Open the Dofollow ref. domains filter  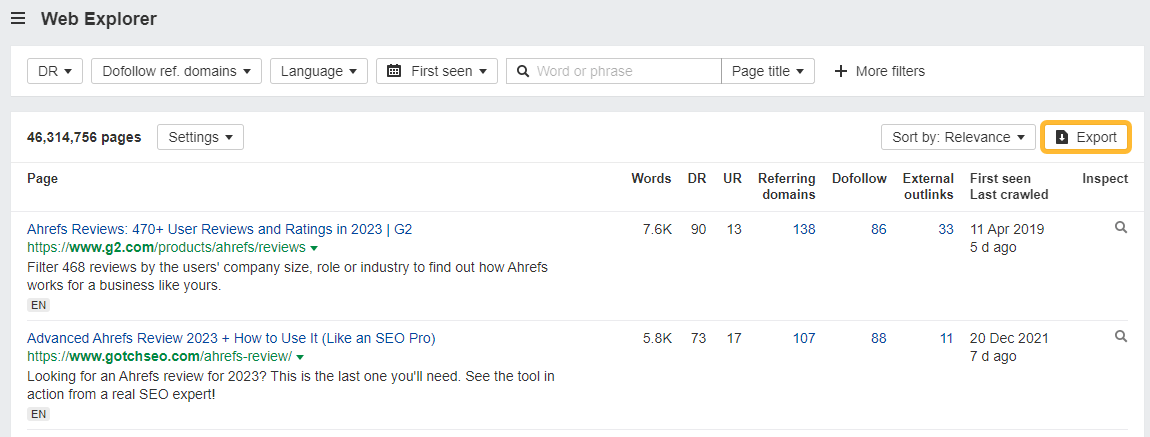pyautogui.click(x=176, y=71)
